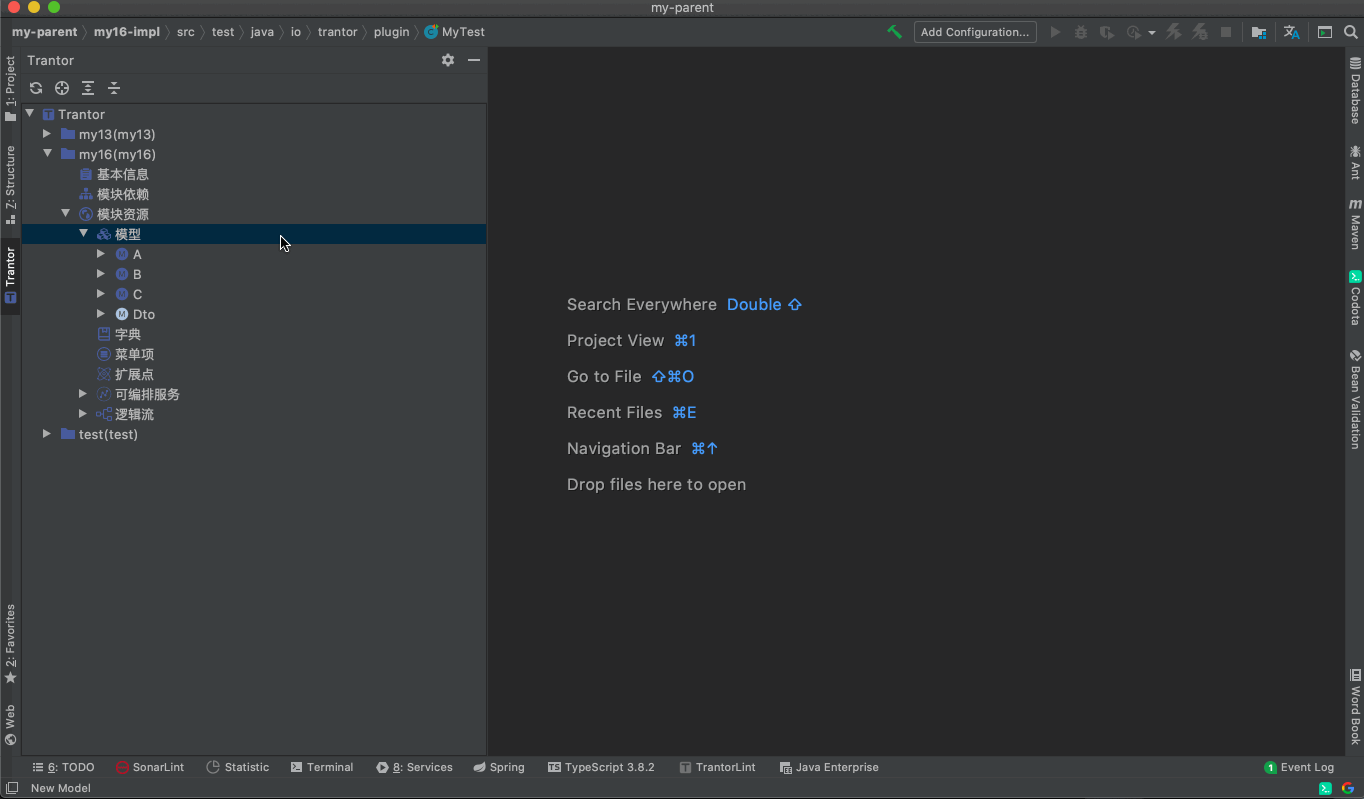Select the Dto model row
The height and width of the screenshot is (799, 1364).
pyautogui.click(x=254, y=314)
